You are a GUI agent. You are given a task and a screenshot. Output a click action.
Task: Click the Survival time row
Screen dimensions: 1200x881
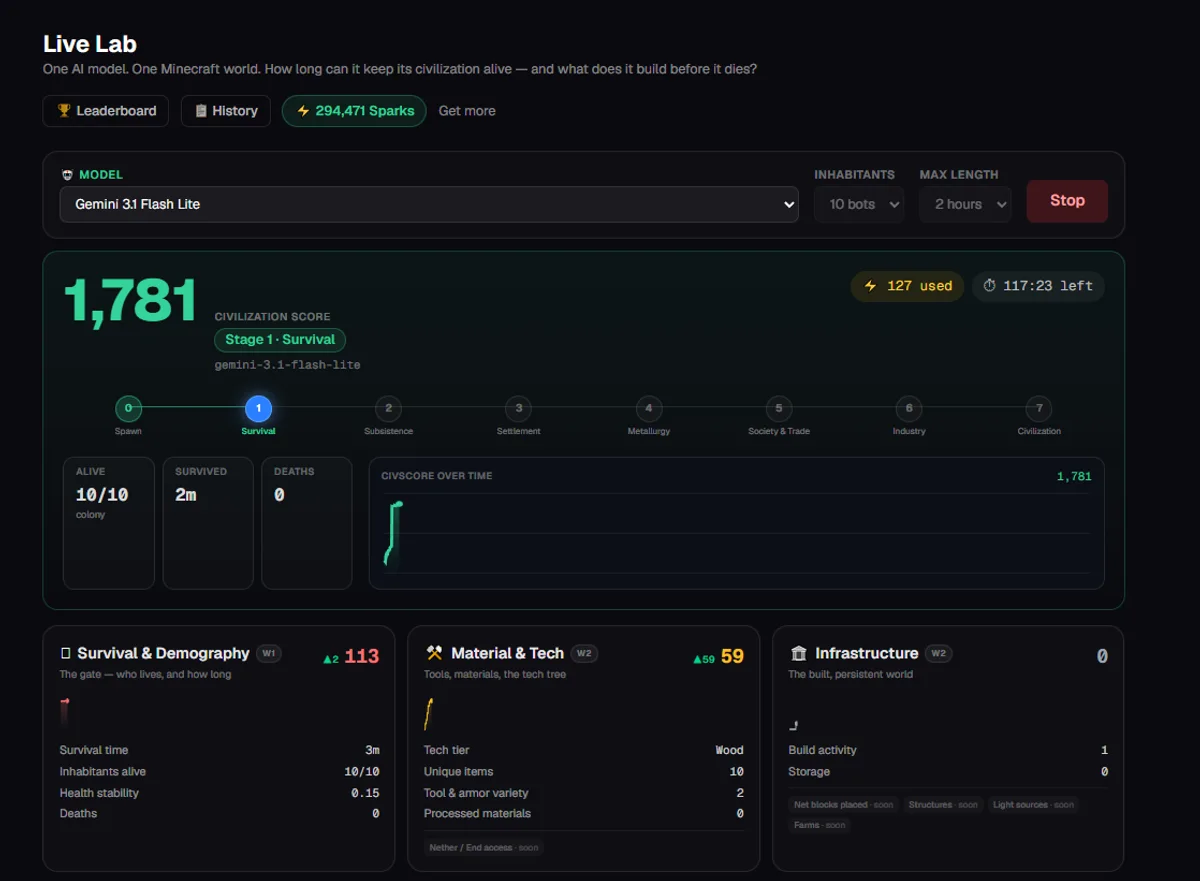point(219,750)
